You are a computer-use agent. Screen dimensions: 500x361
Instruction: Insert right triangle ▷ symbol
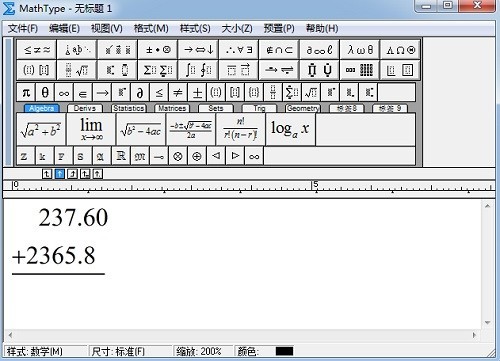click(x=235, y=156)
